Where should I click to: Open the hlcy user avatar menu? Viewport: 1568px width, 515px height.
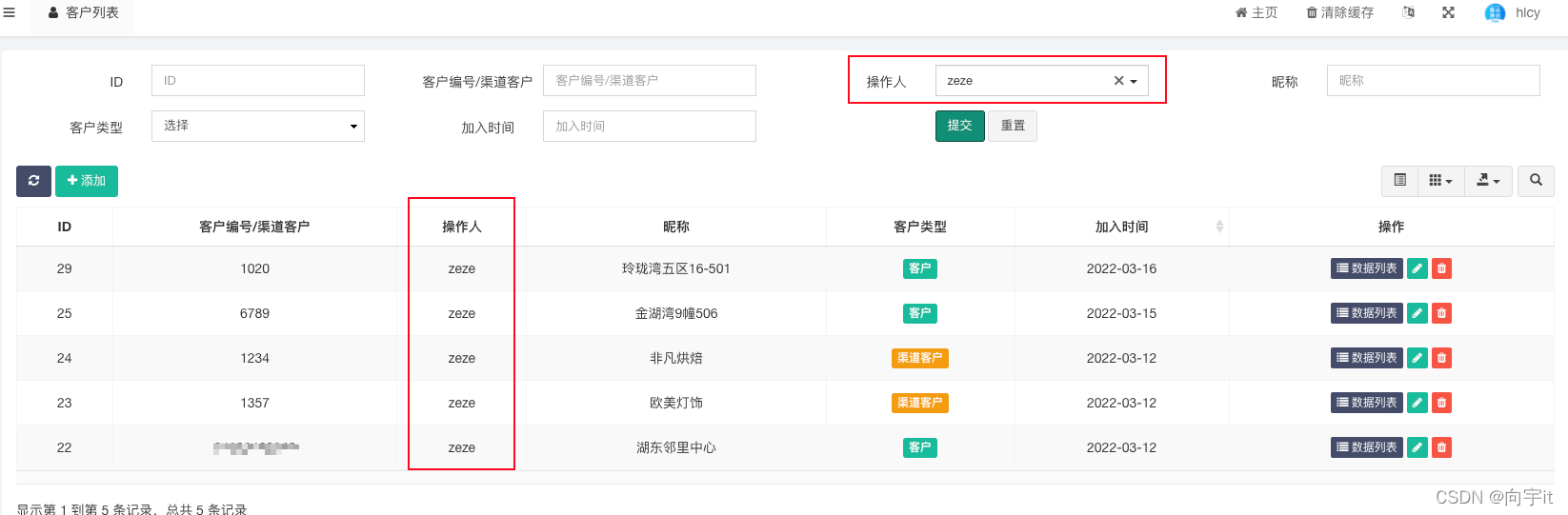point(1513,12)
